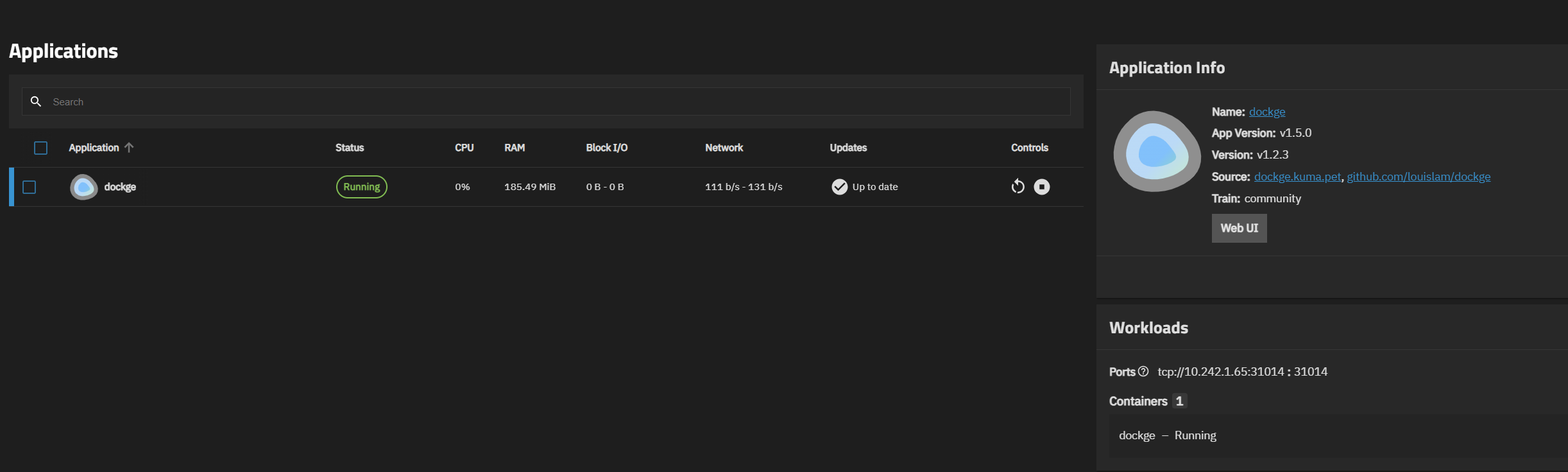Click the dockge app icon in table row

pyautogui.click(x=83, y=187)
